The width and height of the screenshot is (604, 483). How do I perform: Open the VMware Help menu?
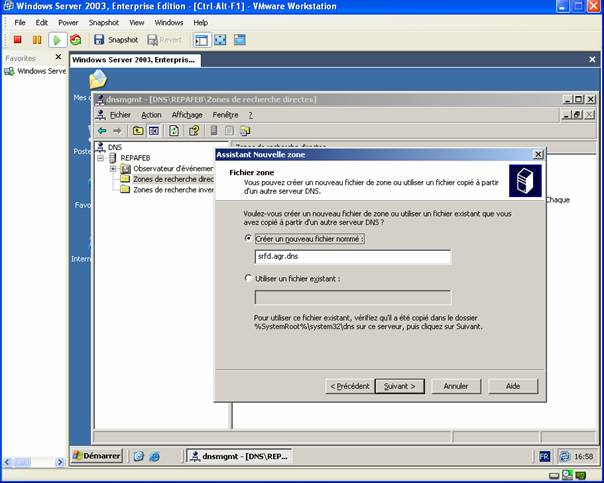coord(200,23)
